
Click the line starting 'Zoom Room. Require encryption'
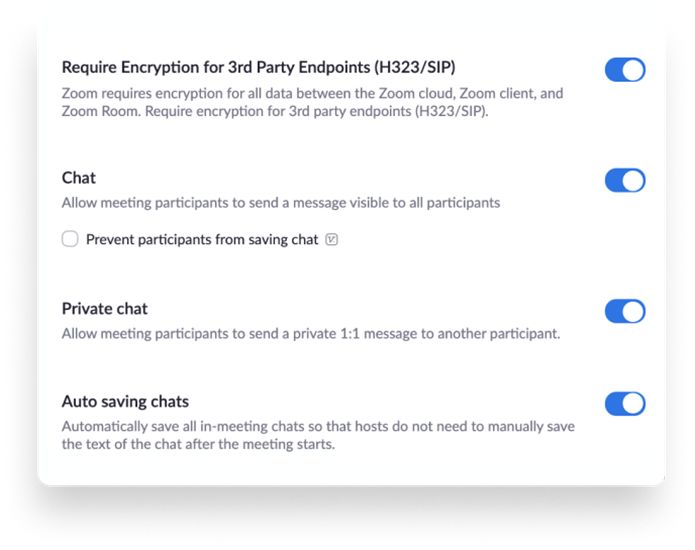[275, 111]
